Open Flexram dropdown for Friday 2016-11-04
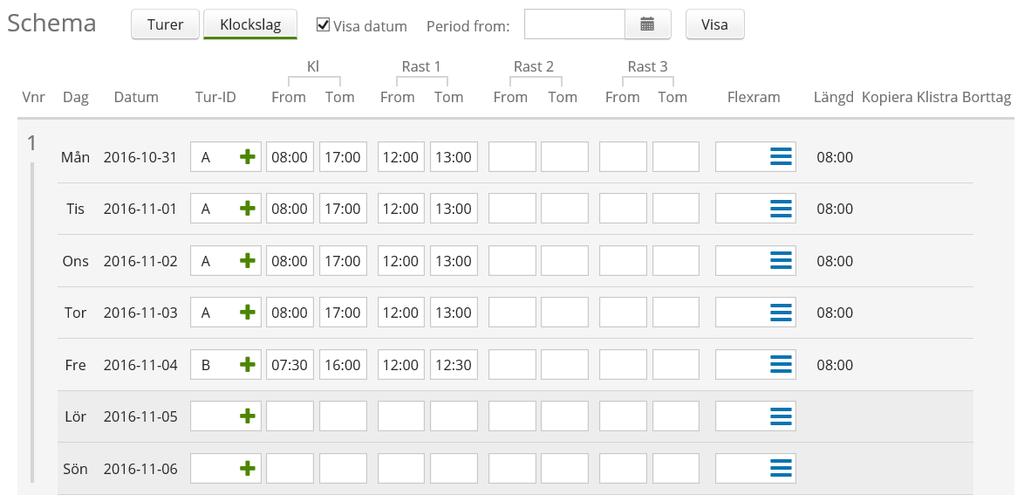1024x502 pixels. [781, 365]
